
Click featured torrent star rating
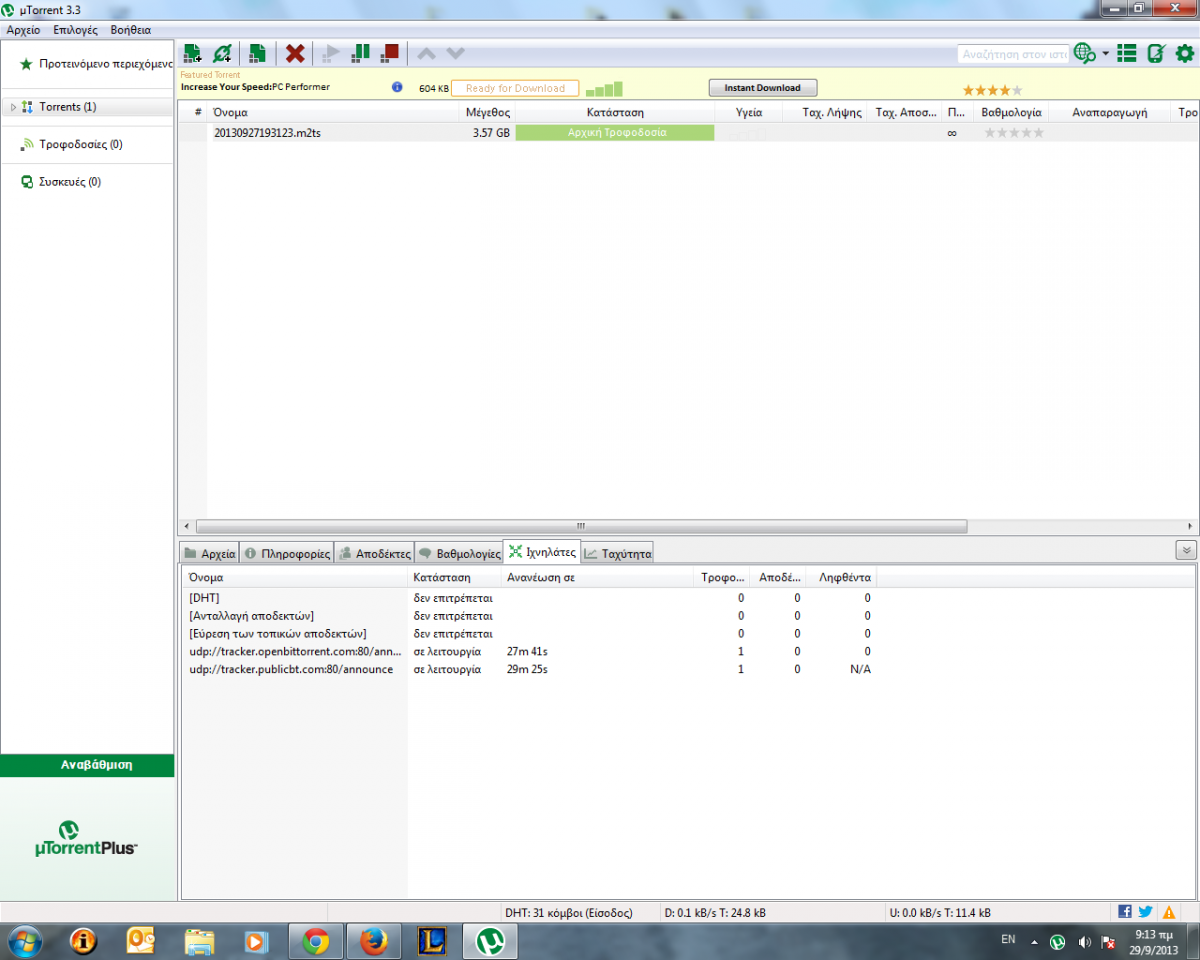[x=992, y=90]
